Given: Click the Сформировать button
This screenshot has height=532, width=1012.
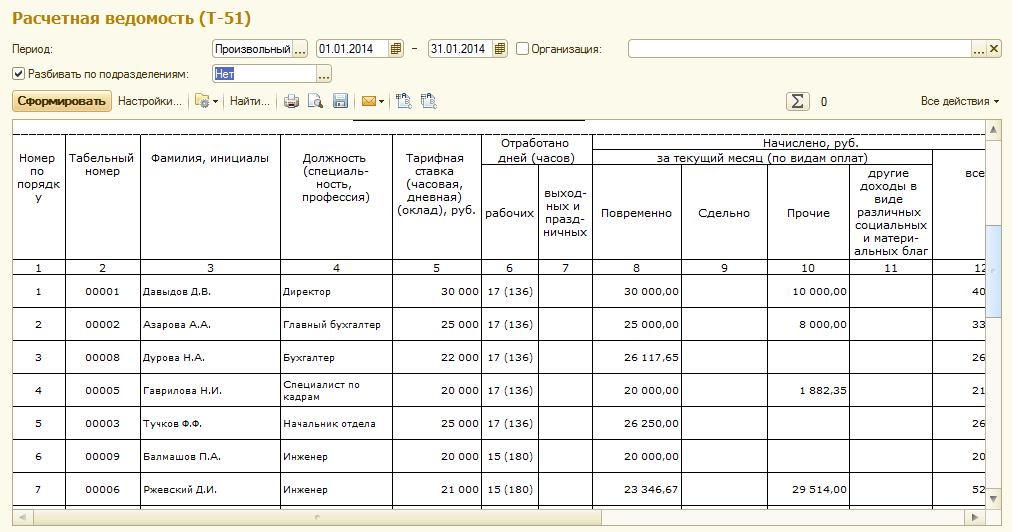Looking at the screenshot, I should click(61, 101).
